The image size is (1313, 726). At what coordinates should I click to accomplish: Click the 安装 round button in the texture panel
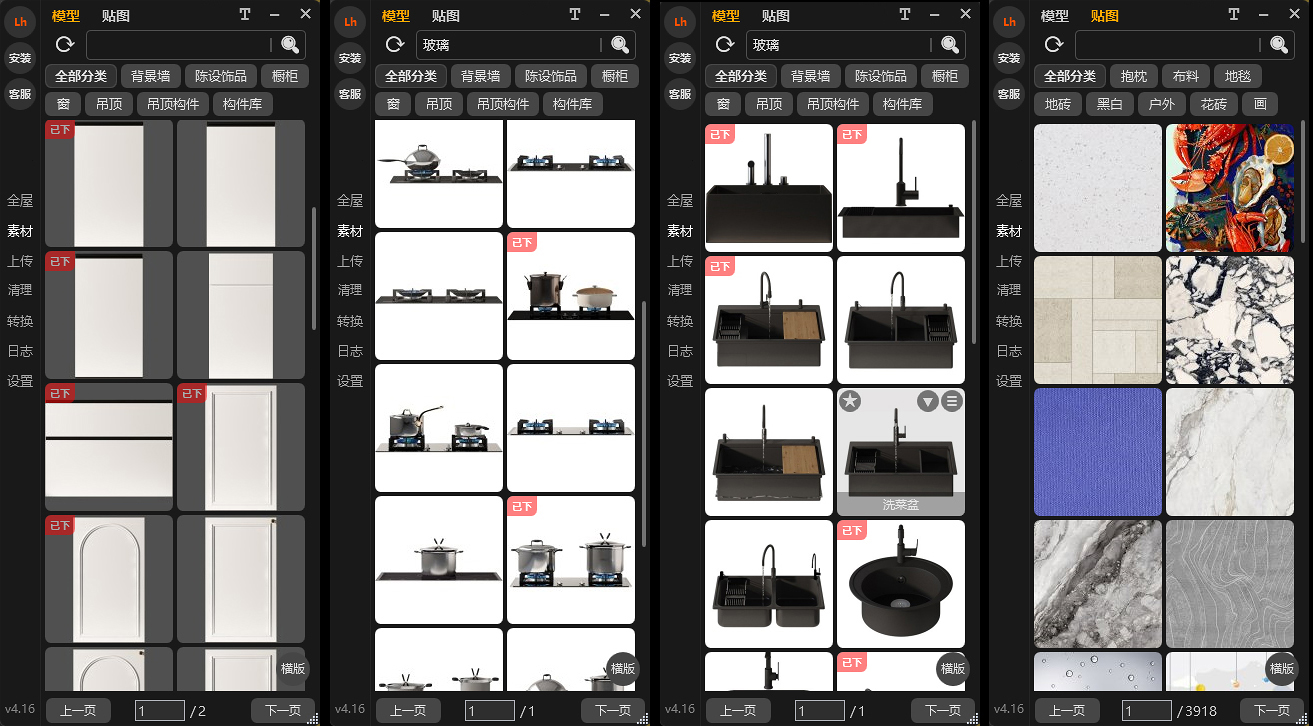coord(1009,58)
